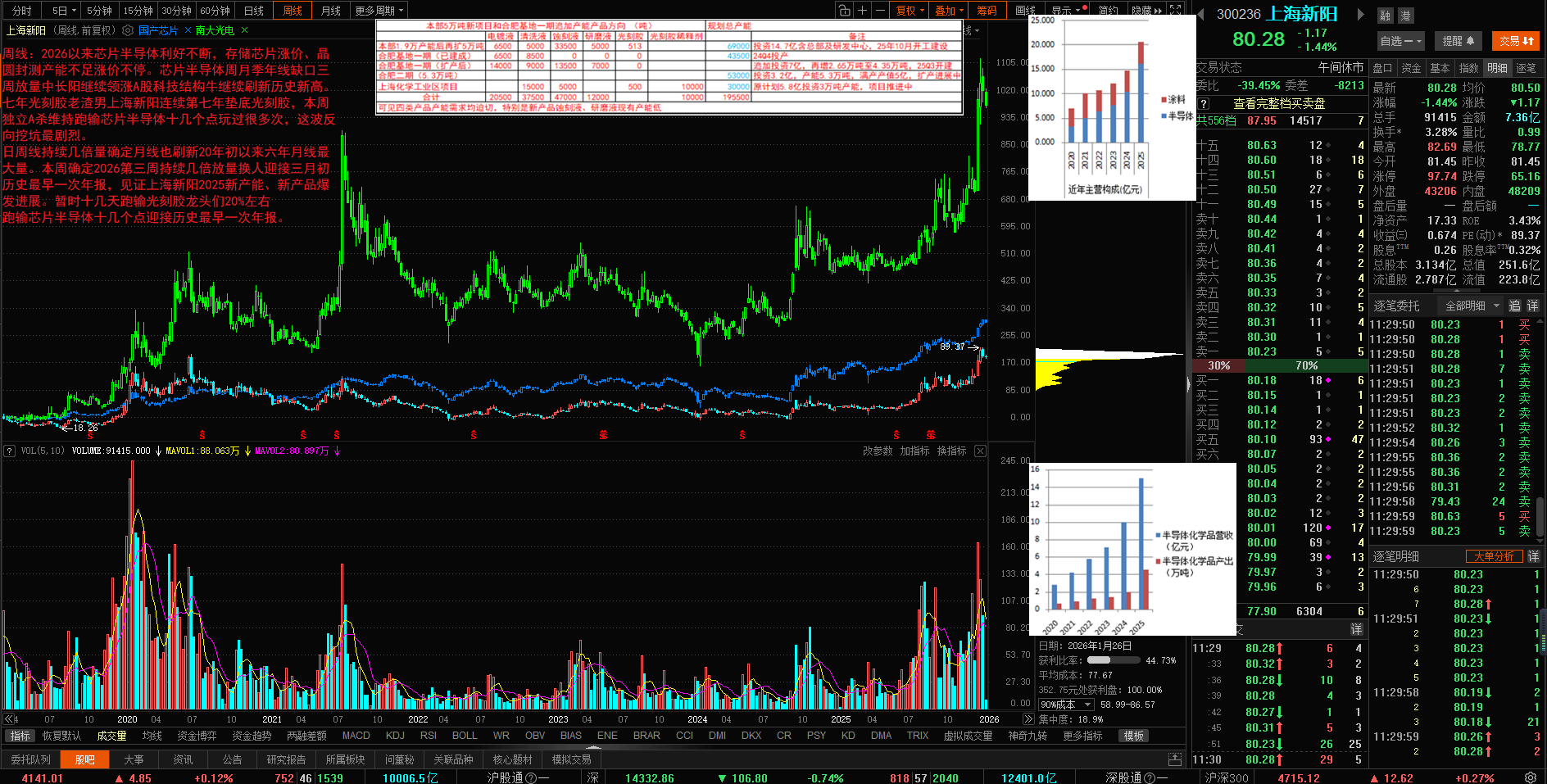Go to previous stock arrow before 300236
This screenshot has height=784, width=1547.
click(x=1201, y=14)
